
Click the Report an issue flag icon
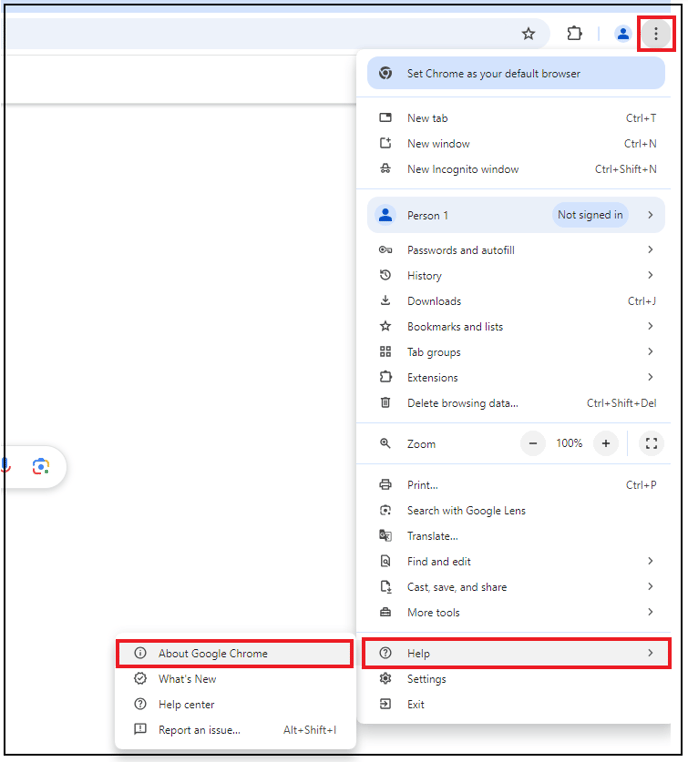140,729
